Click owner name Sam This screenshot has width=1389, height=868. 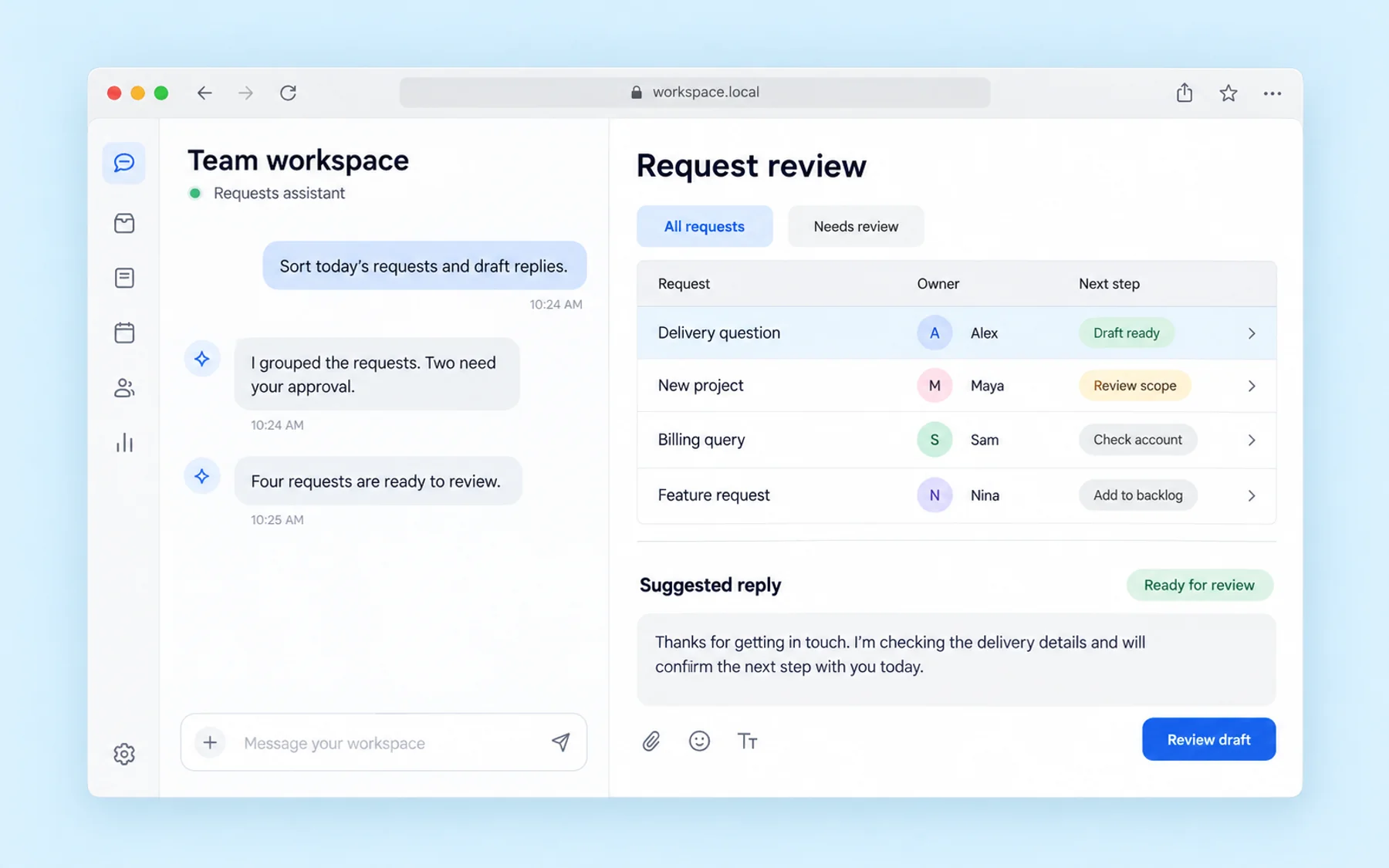(985, 440)
